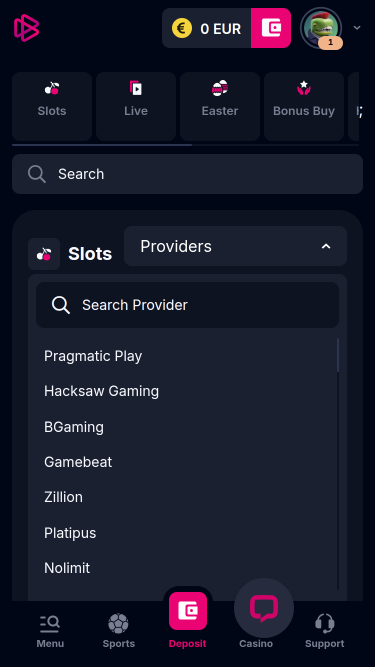
Task: Click the dinosaur profile avatar
Action: click(321, 28)
